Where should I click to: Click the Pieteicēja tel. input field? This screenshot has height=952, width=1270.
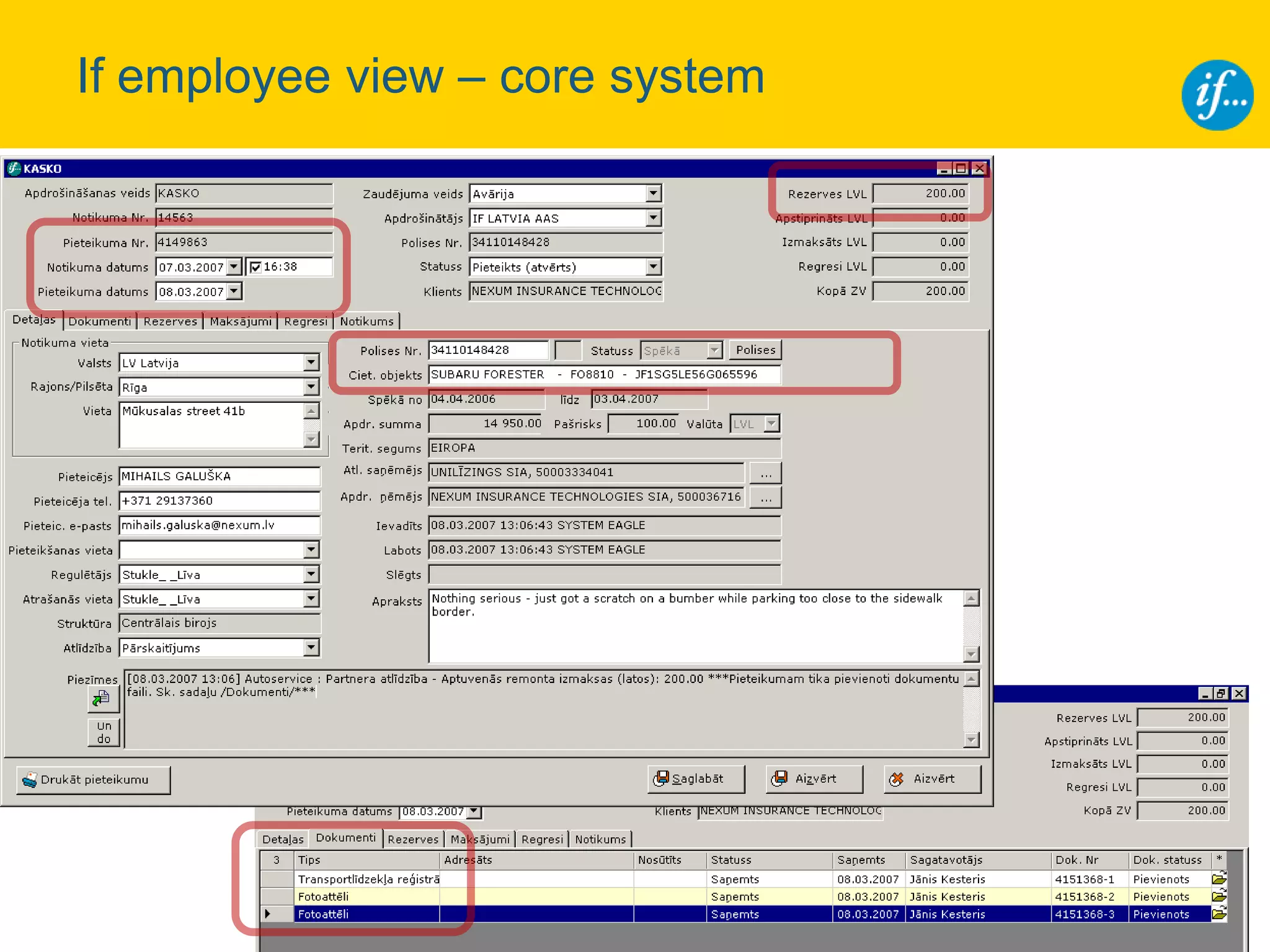coord(219,500)
